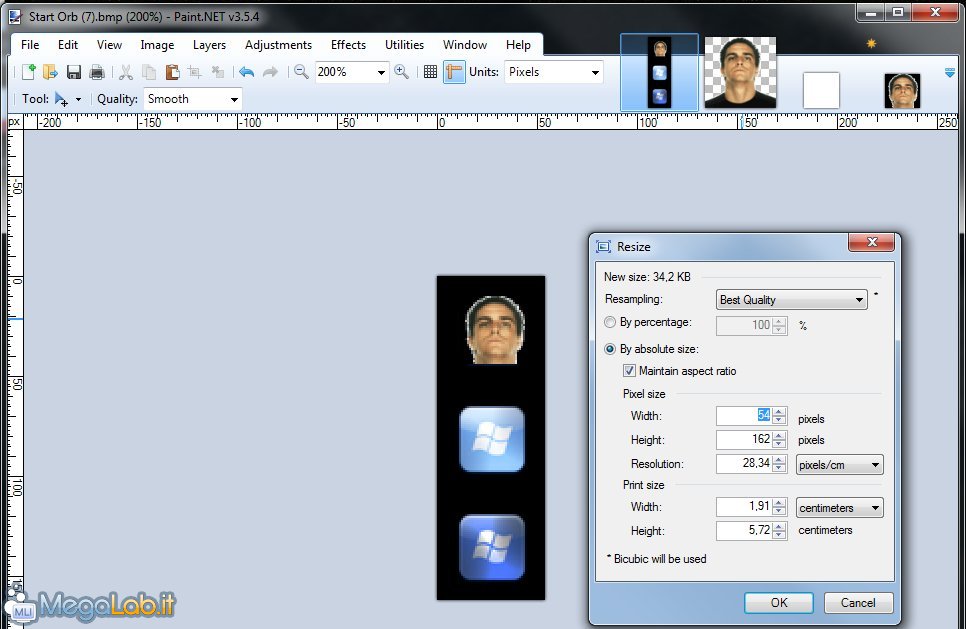Viewport: 966px width, 629px height.
Task: Click the Resolution spinner arrows
Action: click(779, 464)
